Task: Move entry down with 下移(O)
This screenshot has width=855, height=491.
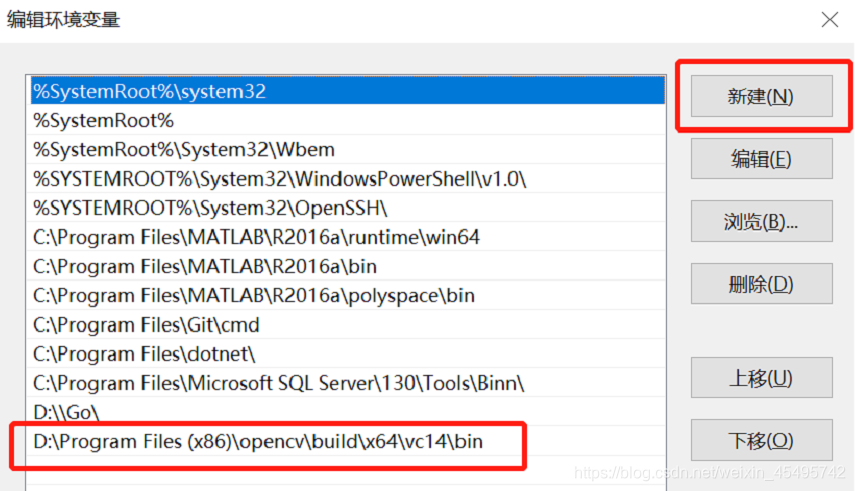Action: tap(761, 440)
